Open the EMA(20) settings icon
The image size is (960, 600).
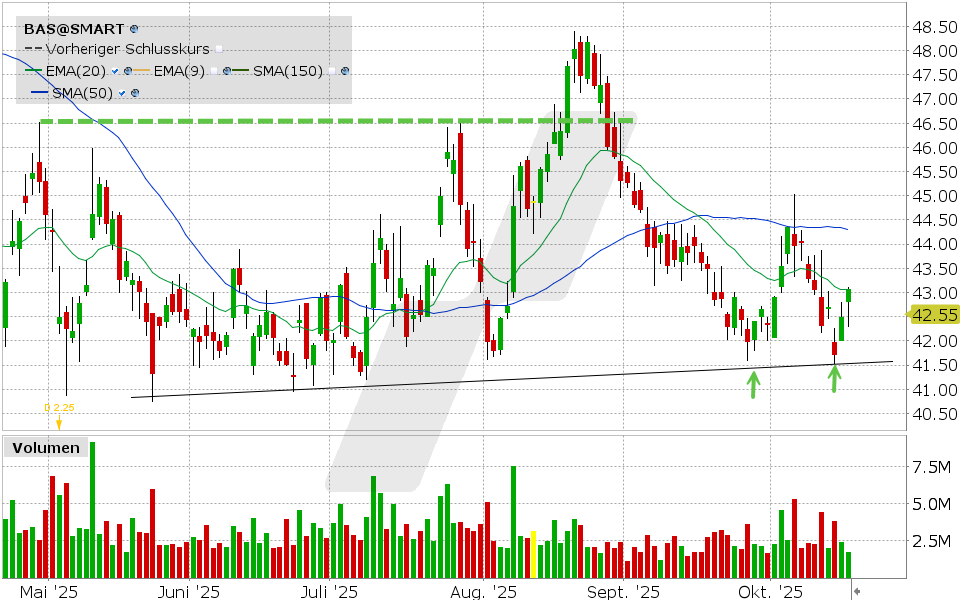pos(129,71)
